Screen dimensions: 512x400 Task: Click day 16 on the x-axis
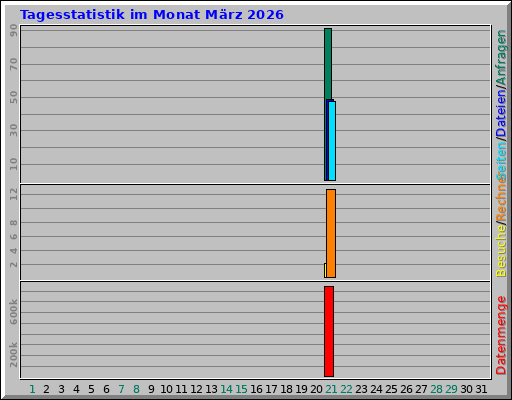[256, 389]
